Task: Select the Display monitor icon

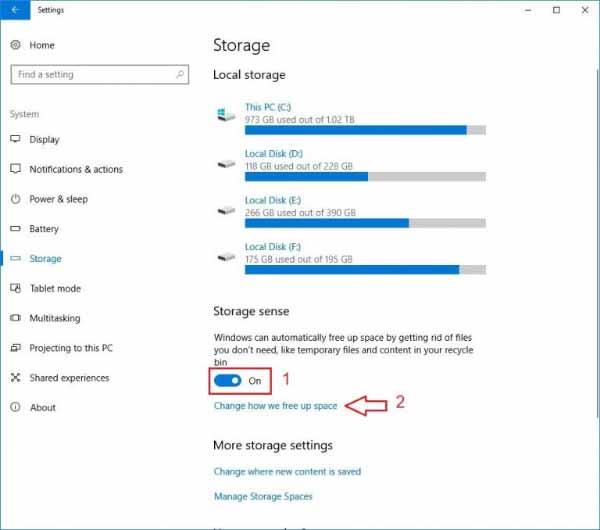Action: [x=15, y=139]
